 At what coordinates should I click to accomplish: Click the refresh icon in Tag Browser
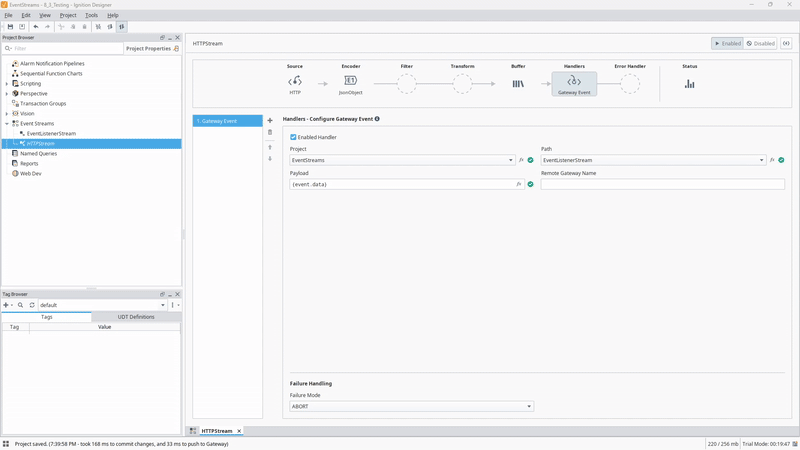[32, 305]
